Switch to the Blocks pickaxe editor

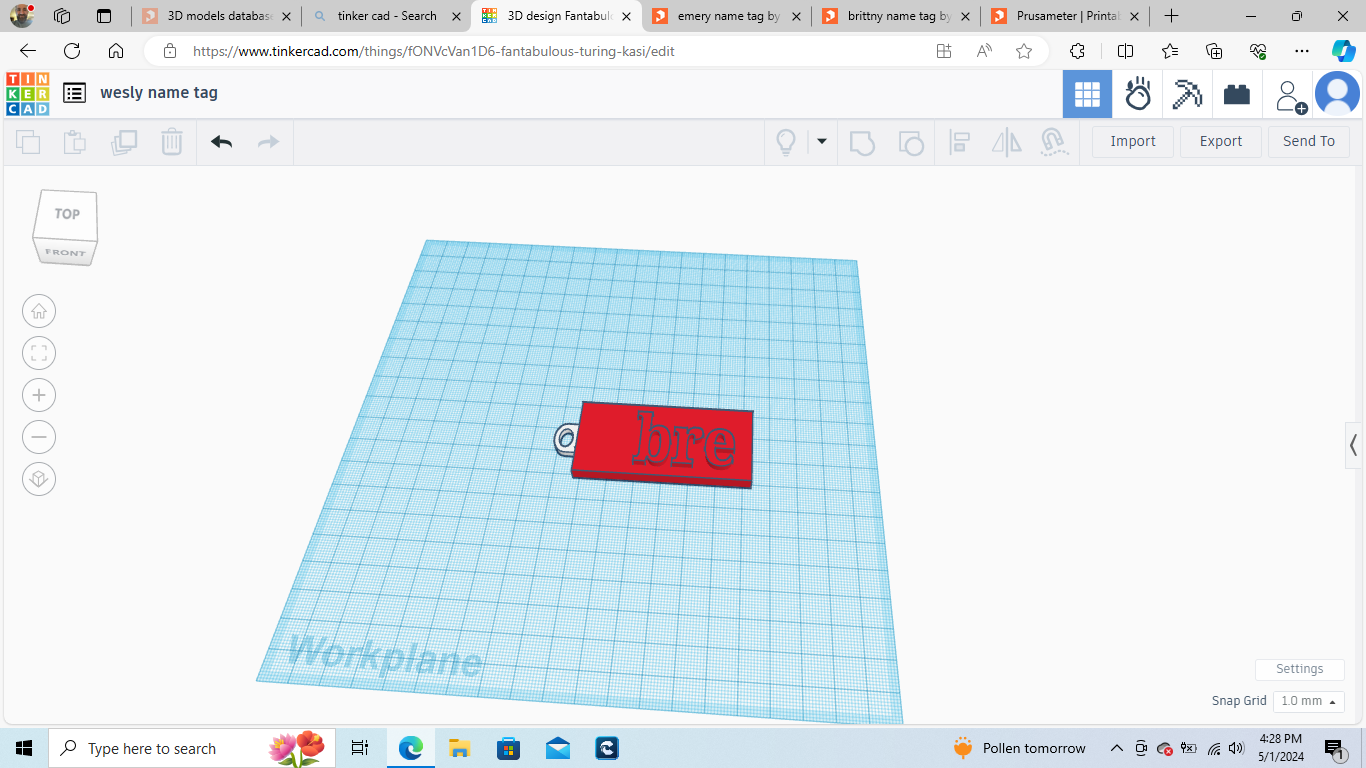[x=1187, y=95]
